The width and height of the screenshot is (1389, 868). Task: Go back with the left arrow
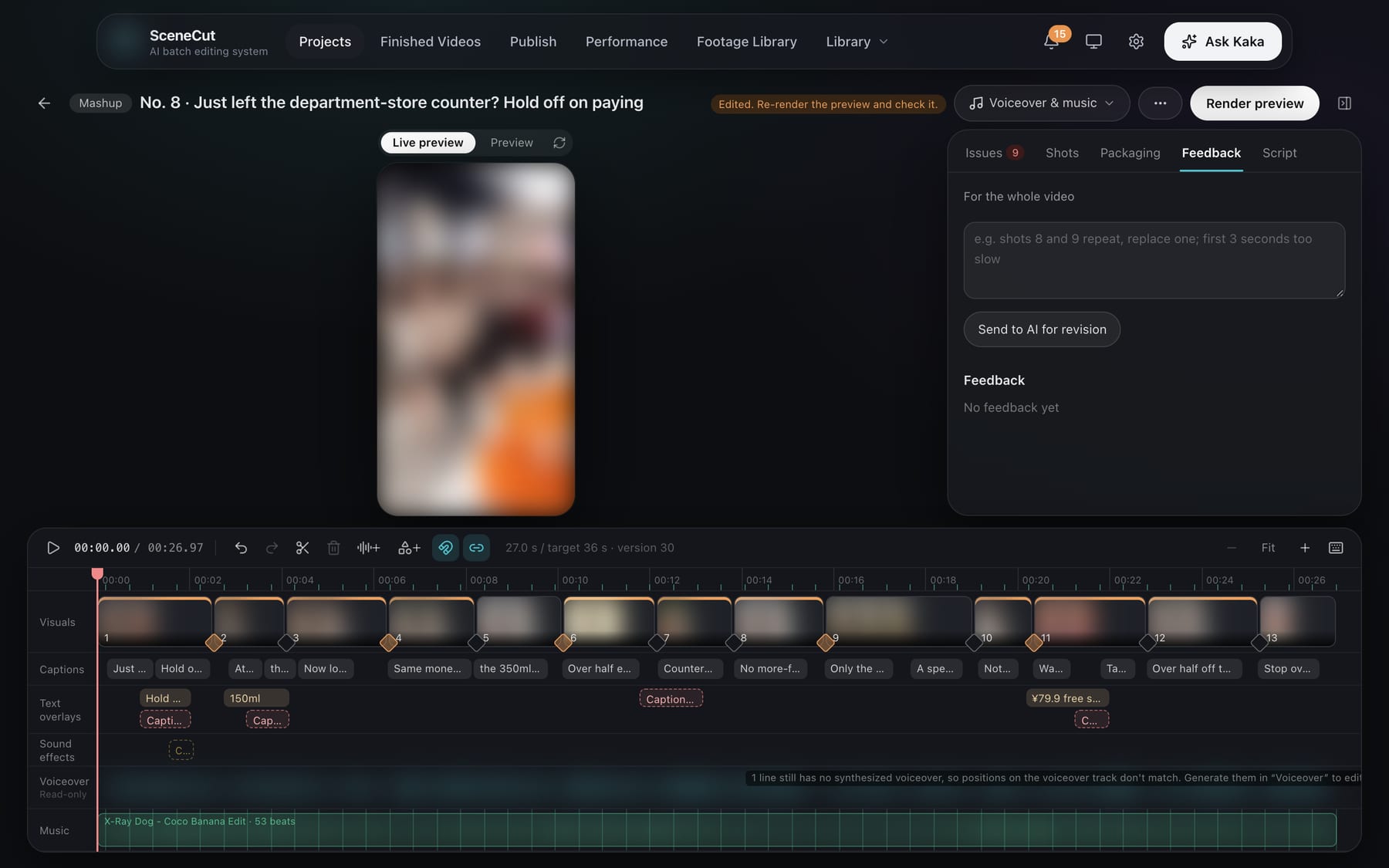44,103
